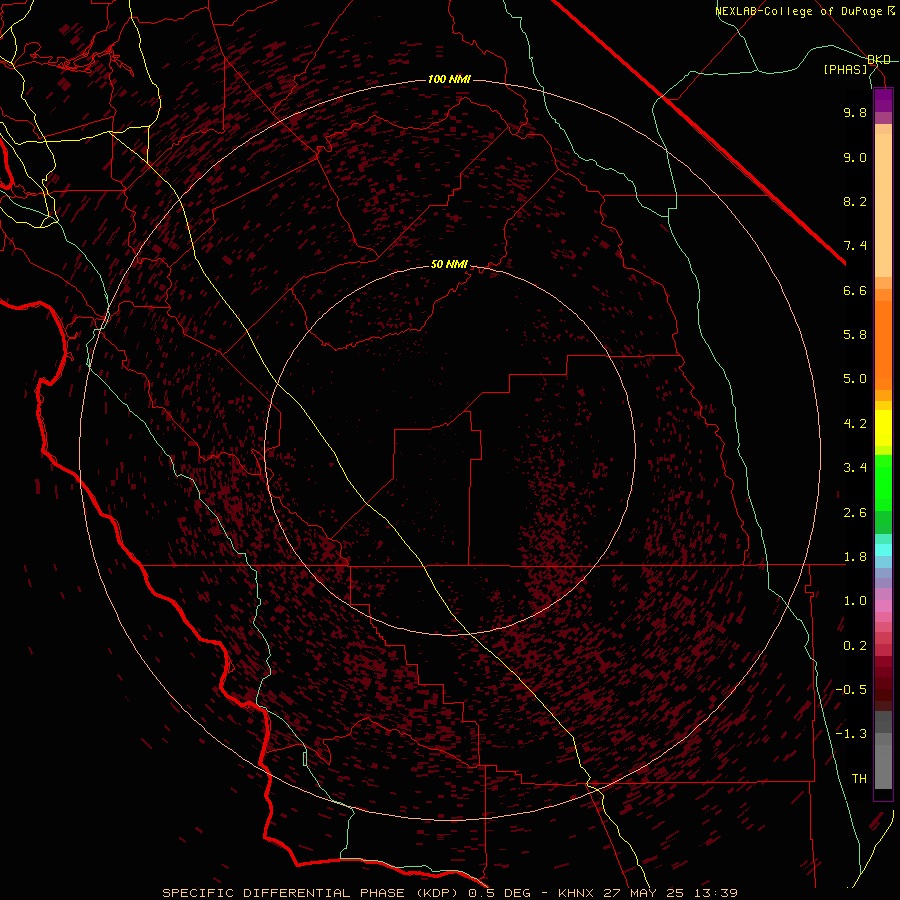Click the 9.0 legend value
Viewport: 900px width, 900px height.
(855, 158)
